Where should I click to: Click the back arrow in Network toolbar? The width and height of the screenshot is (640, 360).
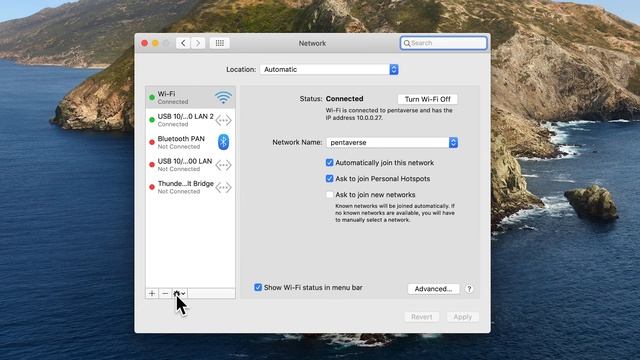[183, 43]
